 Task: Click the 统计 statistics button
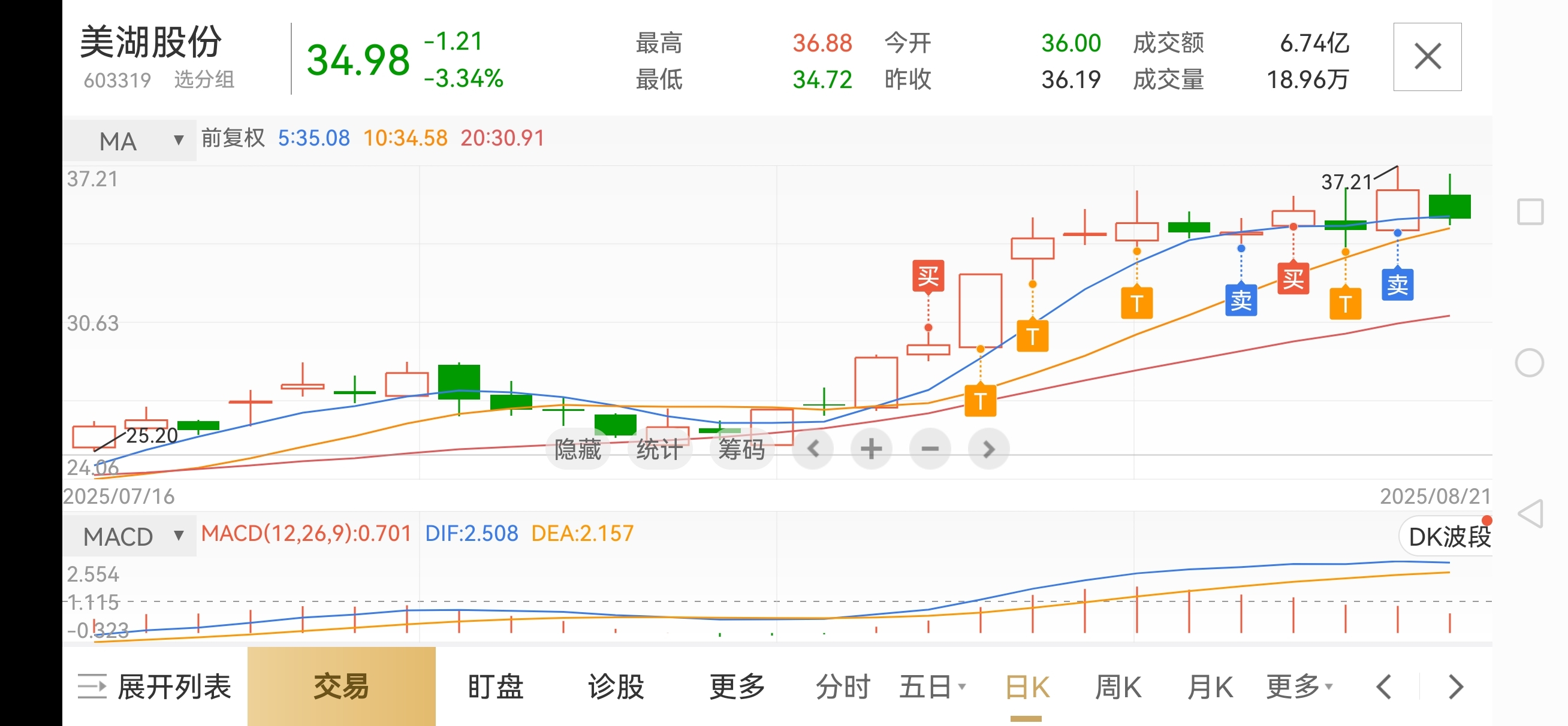coord(659,449)
